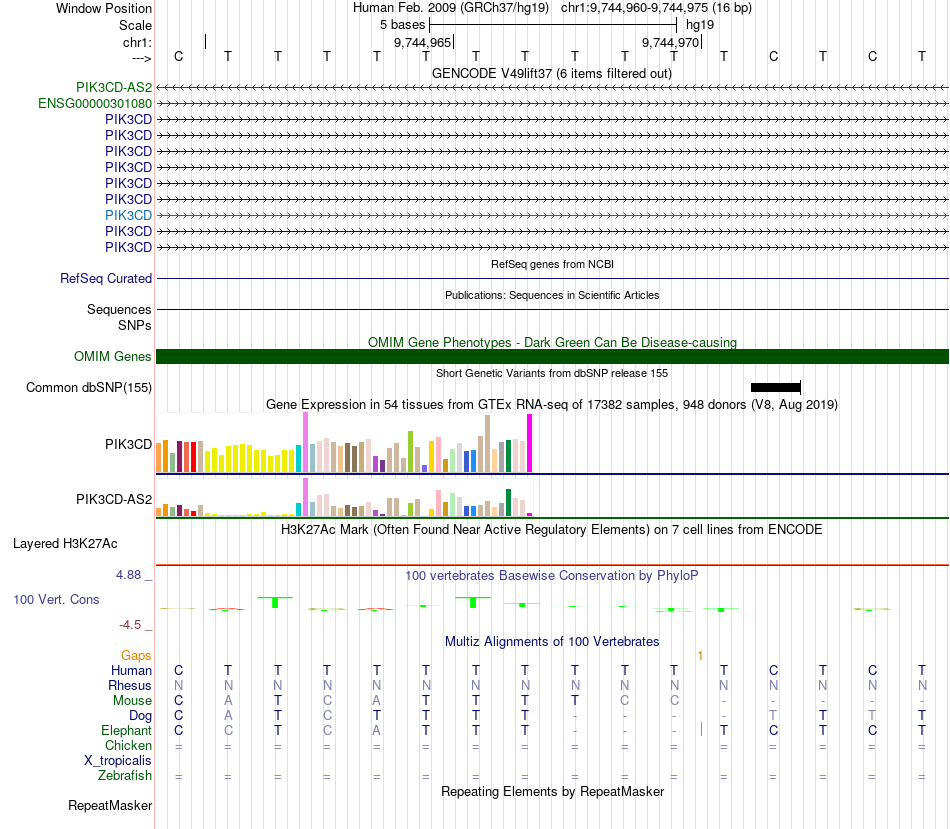Click the RefSeq Curated label
Viewport: 950px width, 829px height.
point(106,278)
